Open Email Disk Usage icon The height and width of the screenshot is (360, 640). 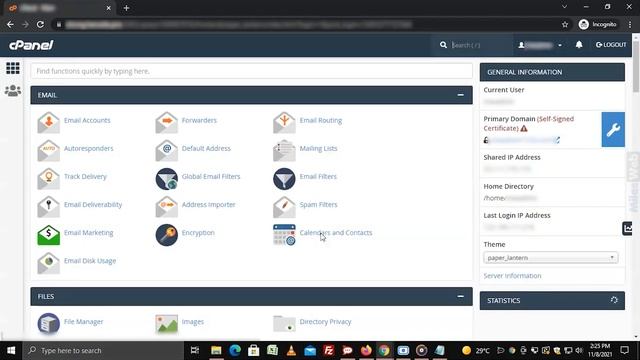tap(49, 263)
